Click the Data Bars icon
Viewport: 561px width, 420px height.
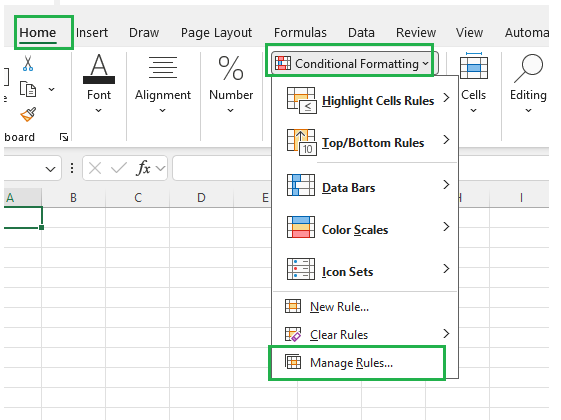coord(301,185)
